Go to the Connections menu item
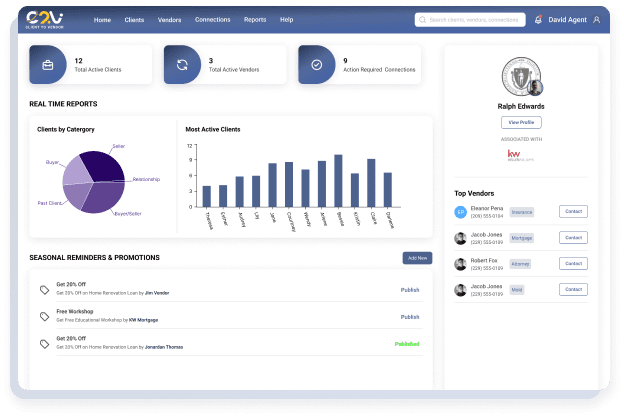Viewport: 624px width, 417px height. coord(212,19)
